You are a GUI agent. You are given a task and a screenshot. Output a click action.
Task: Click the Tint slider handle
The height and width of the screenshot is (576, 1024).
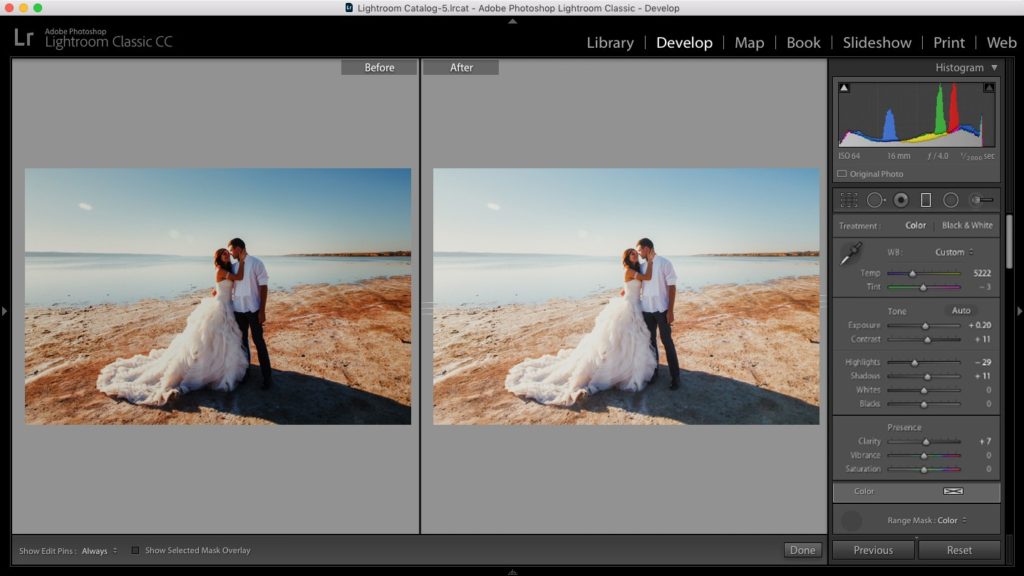[923, 287]
